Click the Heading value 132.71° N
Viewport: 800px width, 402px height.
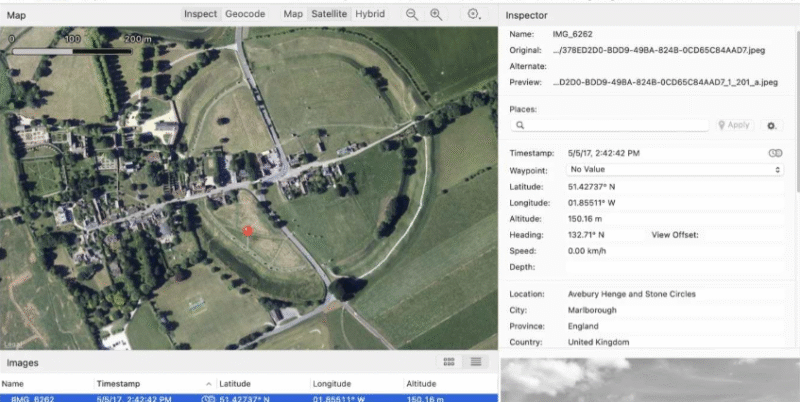tap(586, 235)
